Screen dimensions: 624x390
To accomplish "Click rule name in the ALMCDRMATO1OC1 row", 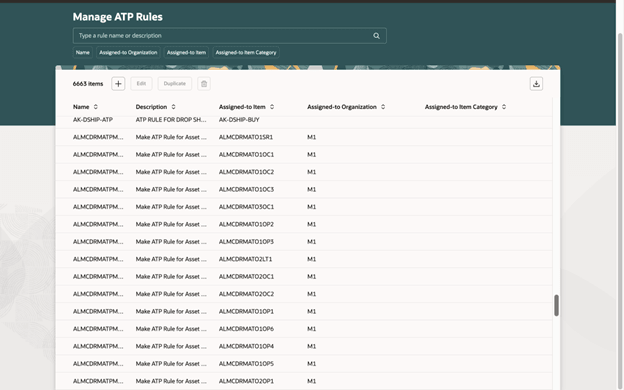I will pyautogui.click(x=98, y=154).
